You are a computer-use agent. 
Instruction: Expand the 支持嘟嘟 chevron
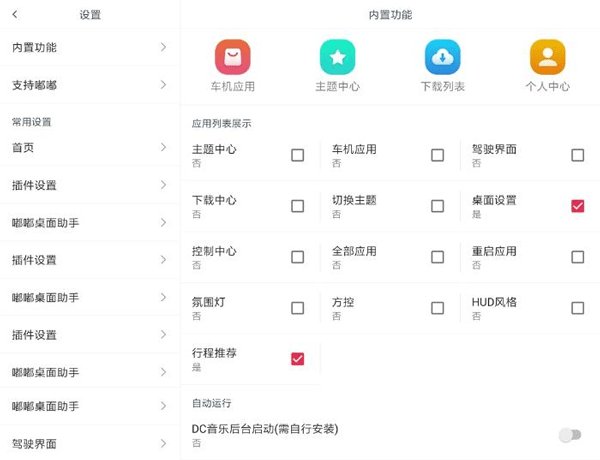click(x=163, y=85)
